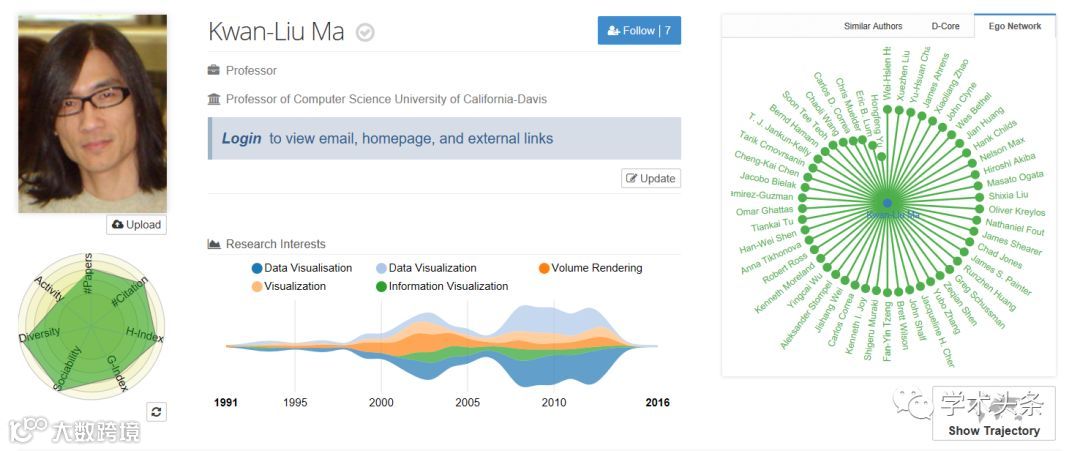Select the Ego Network tab

click(1014, 26)
